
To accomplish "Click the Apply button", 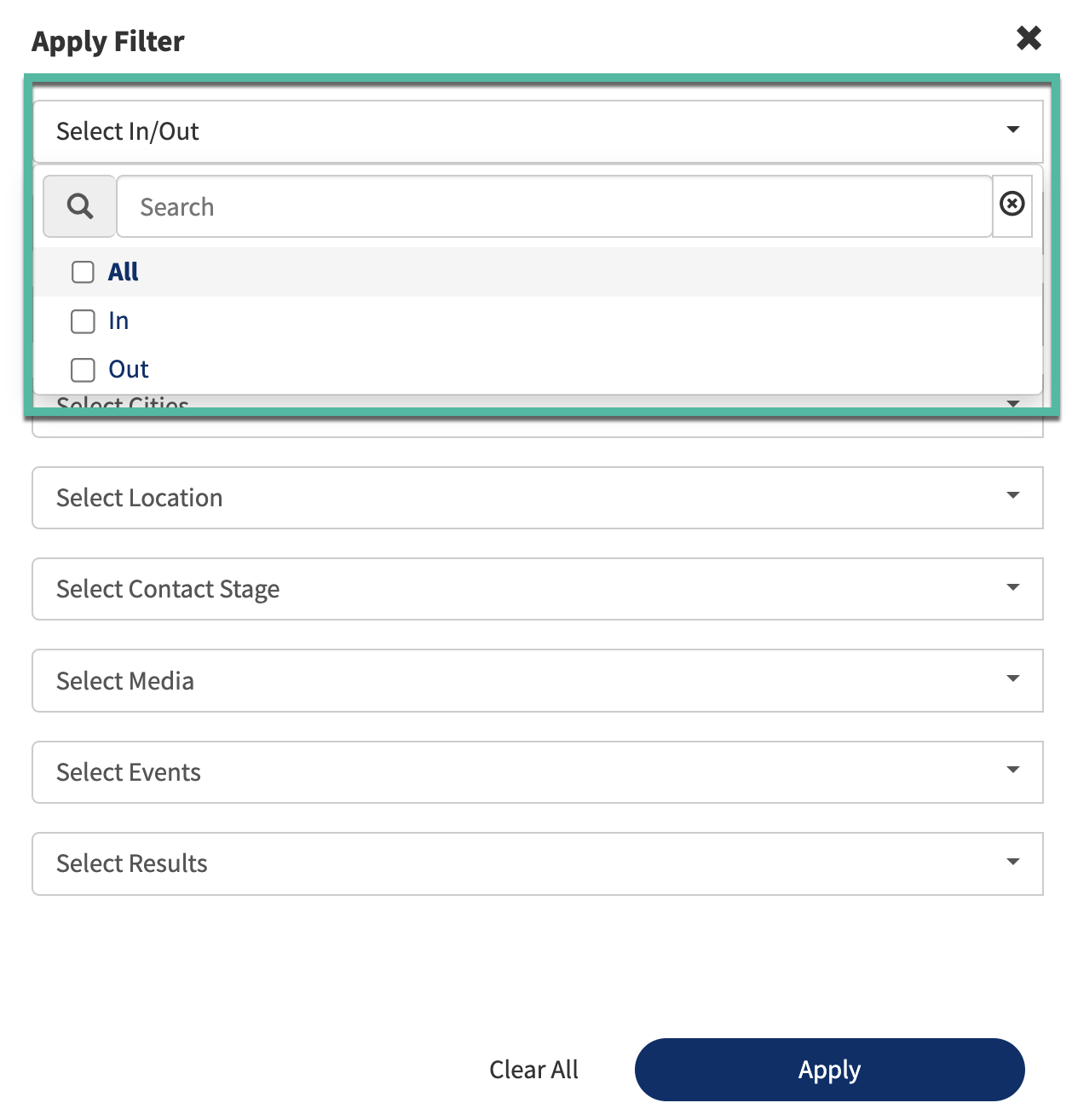I will coord(829,1069).
